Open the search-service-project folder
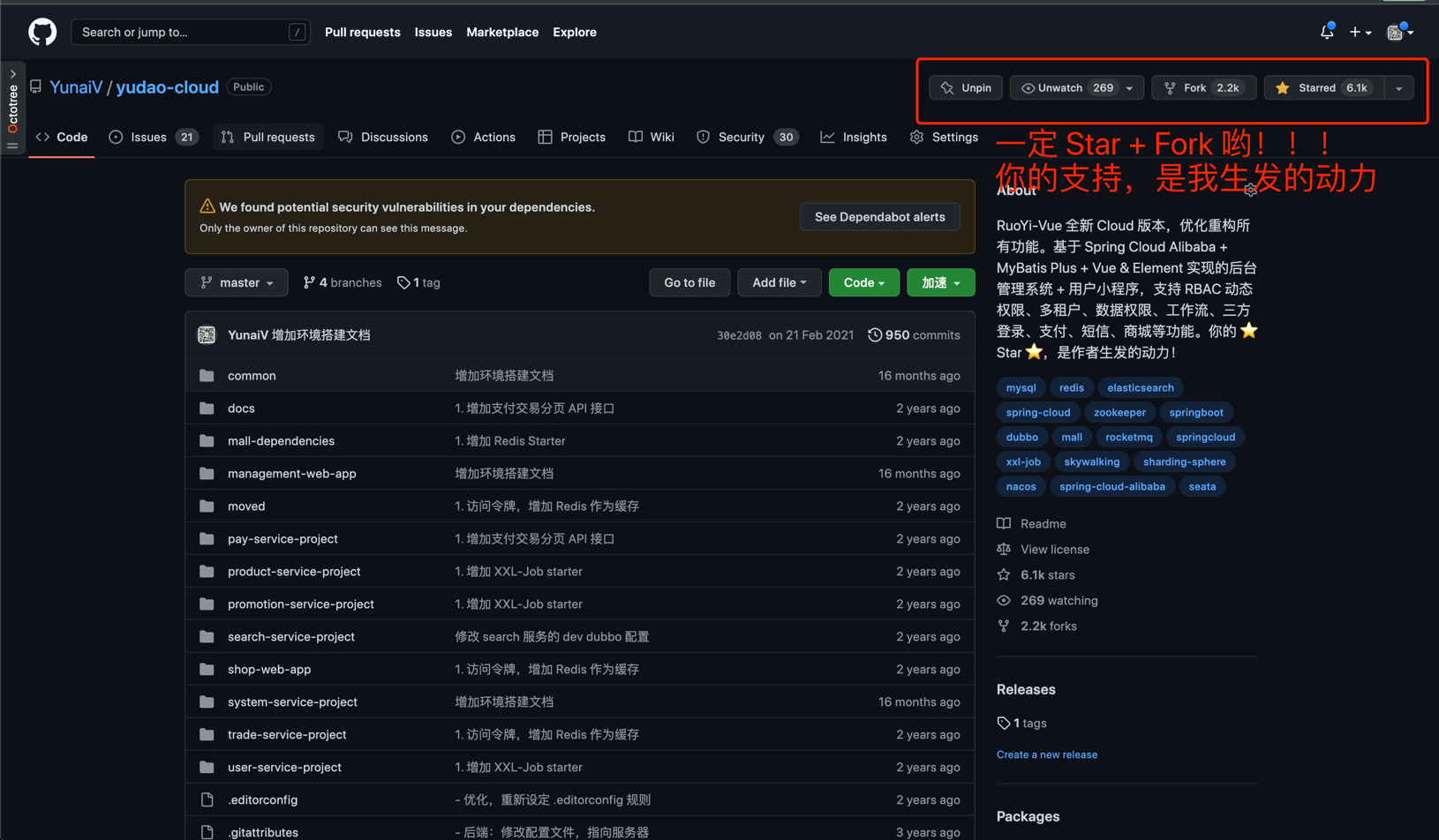 290,636
